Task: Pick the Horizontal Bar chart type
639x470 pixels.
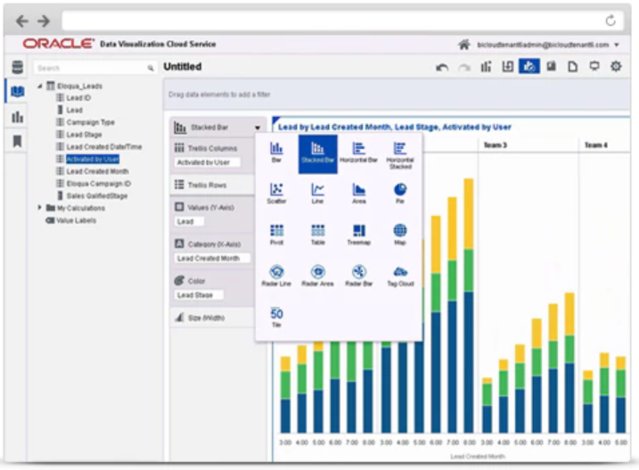Action: click(359, 153)
